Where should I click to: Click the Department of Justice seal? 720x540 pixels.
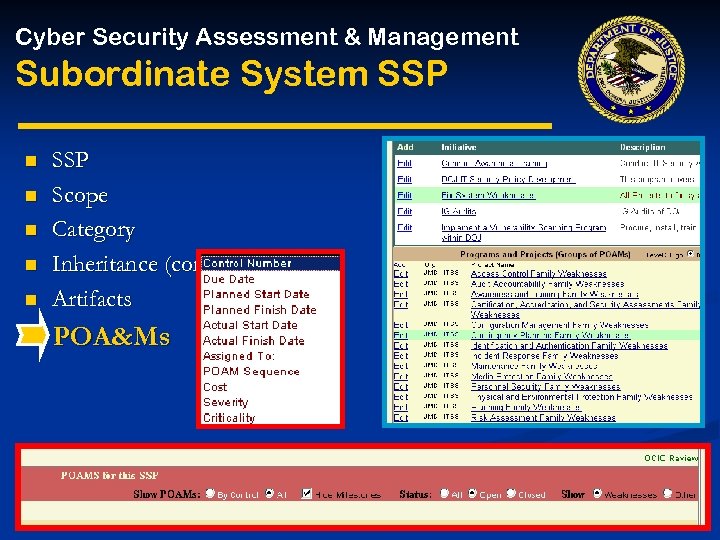click(x=631, y=70)
